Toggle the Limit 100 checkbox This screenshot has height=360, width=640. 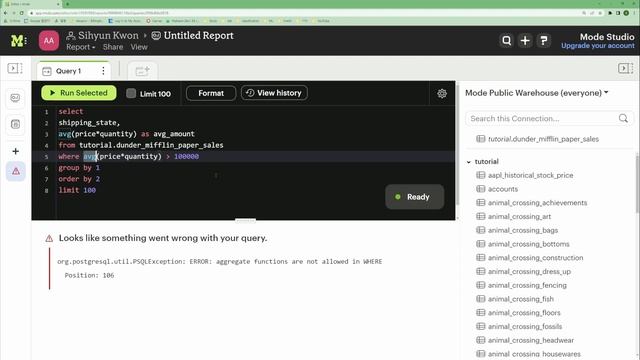(x=131, y=93)
